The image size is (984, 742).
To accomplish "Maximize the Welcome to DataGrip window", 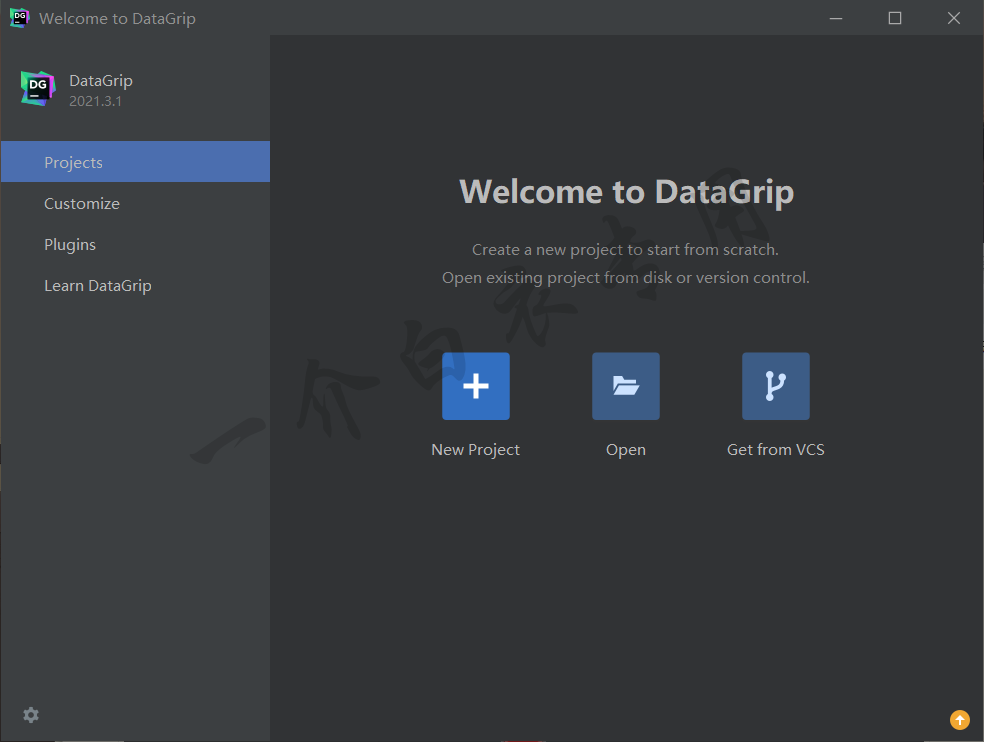I will click(x=895, y=18).
